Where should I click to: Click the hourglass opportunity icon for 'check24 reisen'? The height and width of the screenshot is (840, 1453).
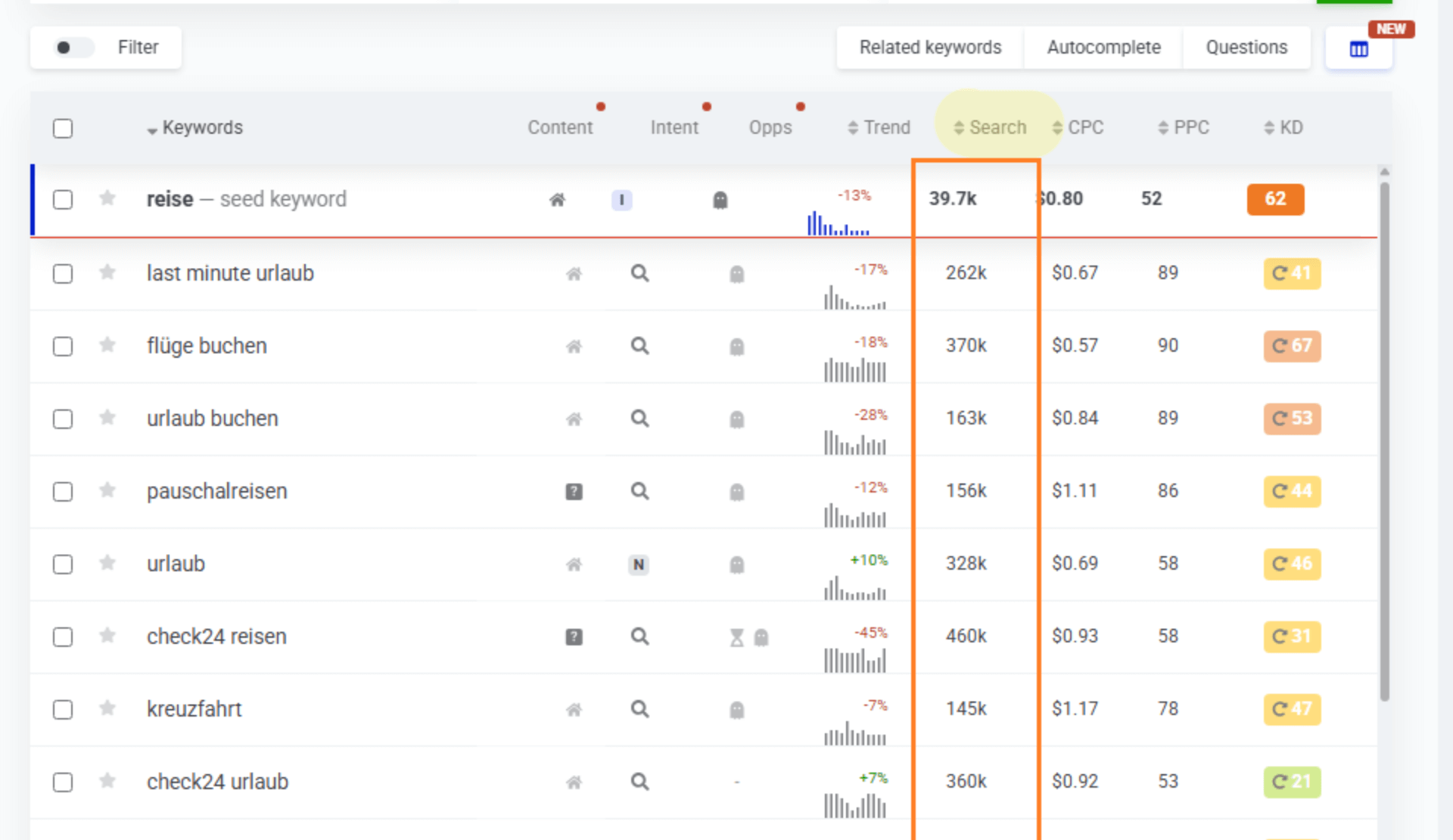736,638
